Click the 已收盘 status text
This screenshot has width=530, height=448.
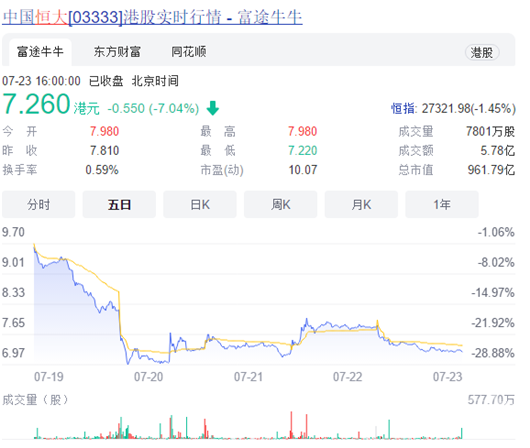(x=106, y=81)
